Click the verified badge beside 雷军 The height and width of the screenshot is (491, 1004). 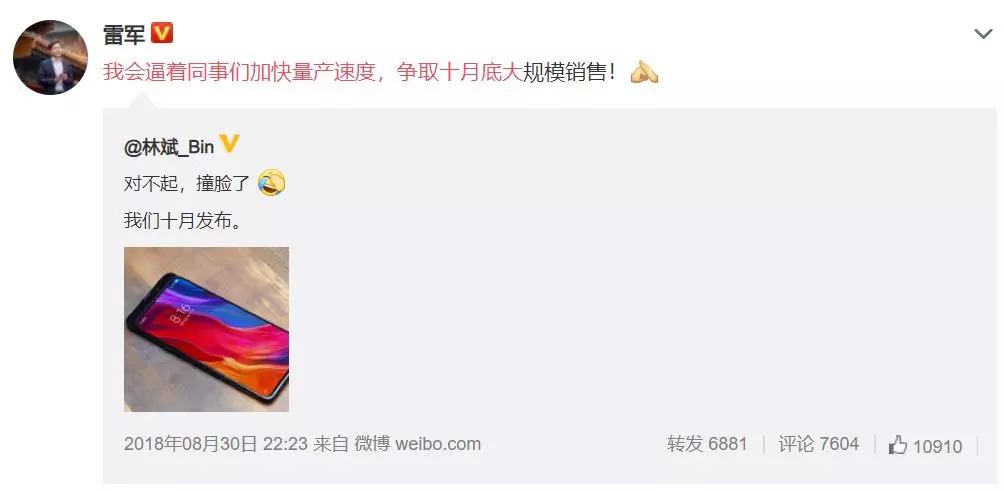pos(161,33)
